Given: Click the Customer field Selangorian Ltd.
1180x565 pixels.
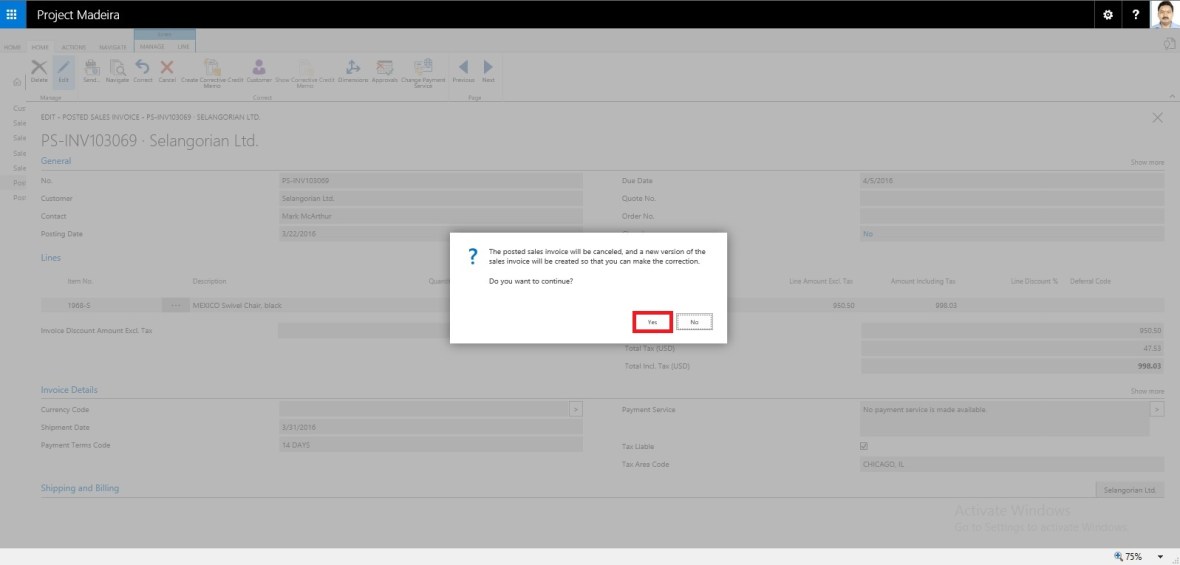Looking at the screenshot, I should [430, 199].
